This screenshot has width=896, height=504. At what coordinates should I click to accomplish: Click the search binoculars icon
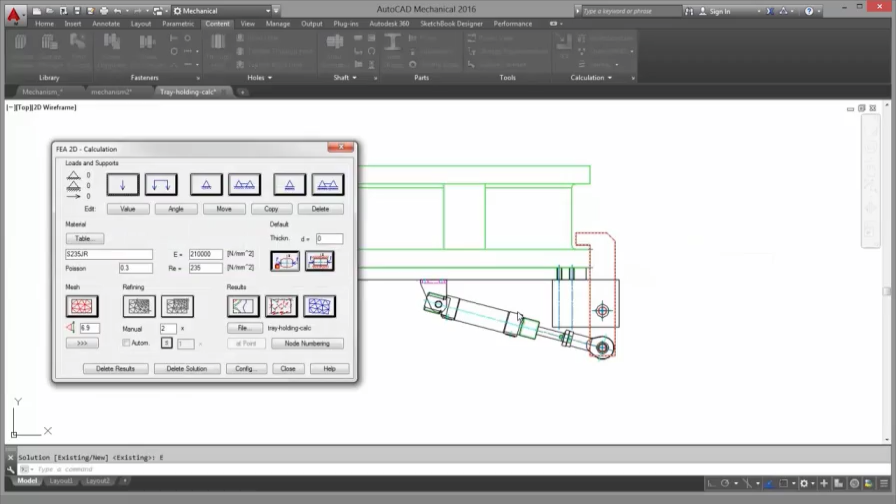pyautogui.click(x=689, y=11)
